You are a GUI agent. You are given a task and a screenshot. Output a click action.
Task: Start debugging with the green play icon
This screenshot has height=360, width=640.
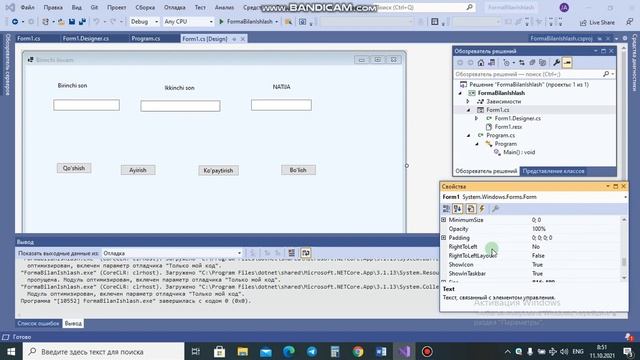(221, 22)
